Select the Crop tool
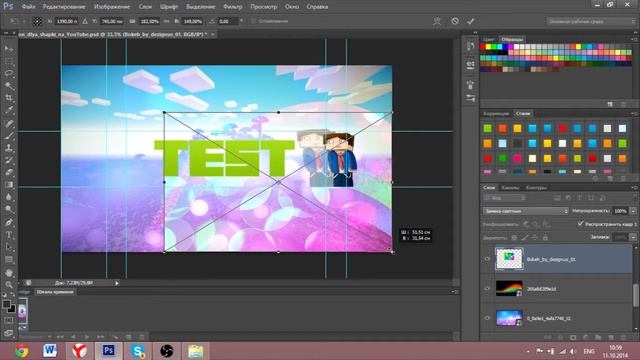Image resolution: width=640 pixels, height=360 pixels. click(9, 98)
